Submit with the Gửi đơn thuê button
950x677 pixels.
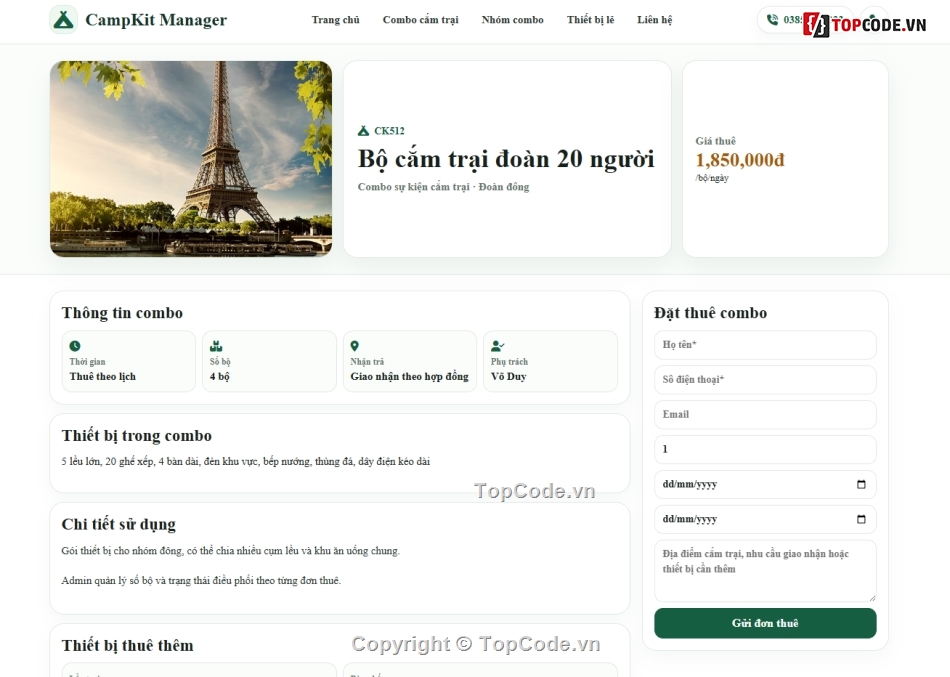(x=765, y=623)
